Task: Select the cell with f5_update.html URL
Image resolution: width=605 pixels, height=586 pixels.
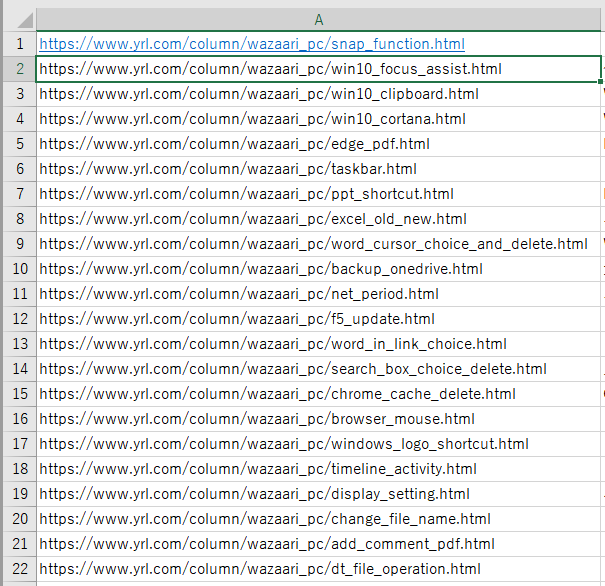Action: 319,319
